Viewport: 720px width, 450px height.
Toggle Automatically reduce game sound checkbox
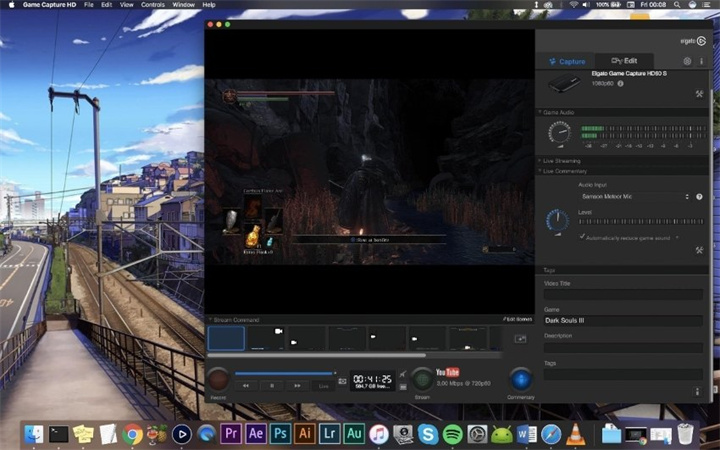pos(582,237)
